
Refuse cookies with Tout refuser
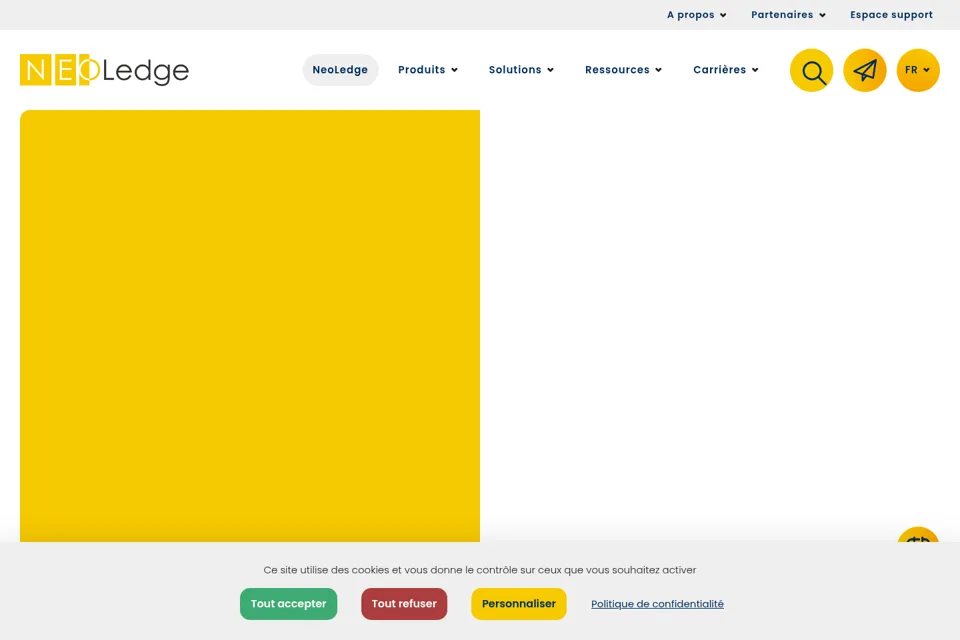click(404, 604)
